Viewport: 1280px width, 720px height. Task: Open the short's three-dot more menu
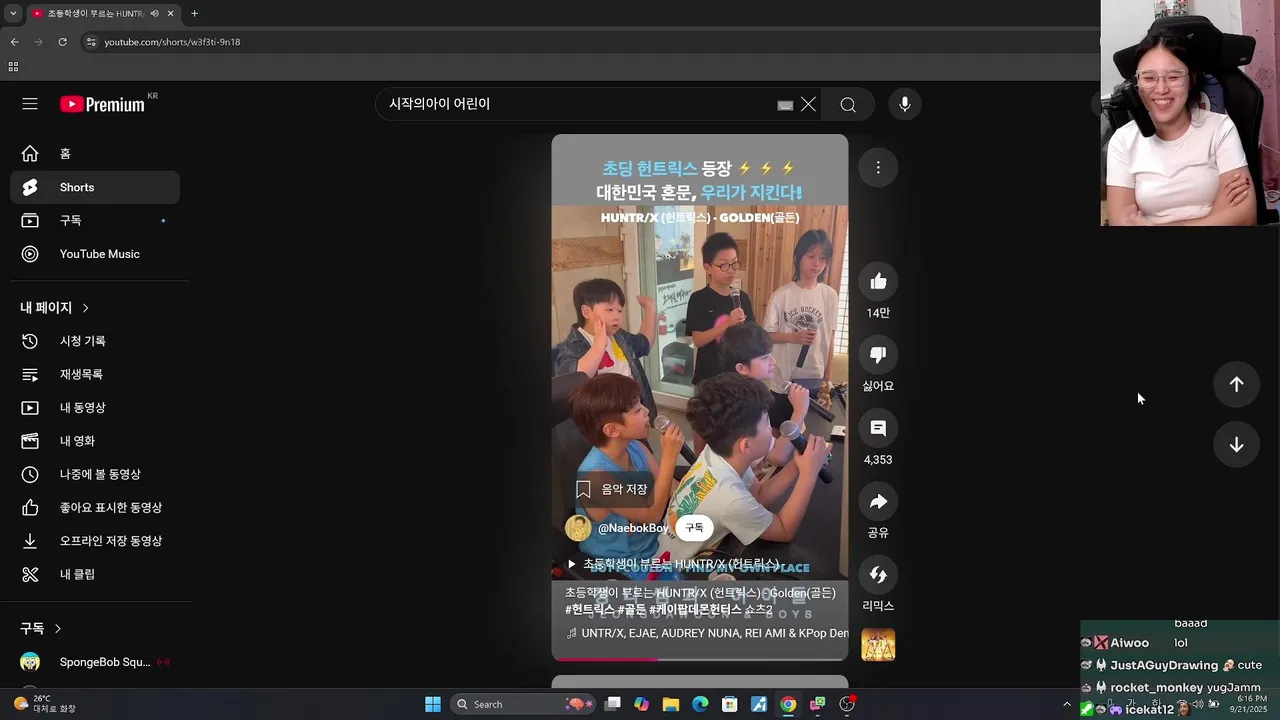878,168
